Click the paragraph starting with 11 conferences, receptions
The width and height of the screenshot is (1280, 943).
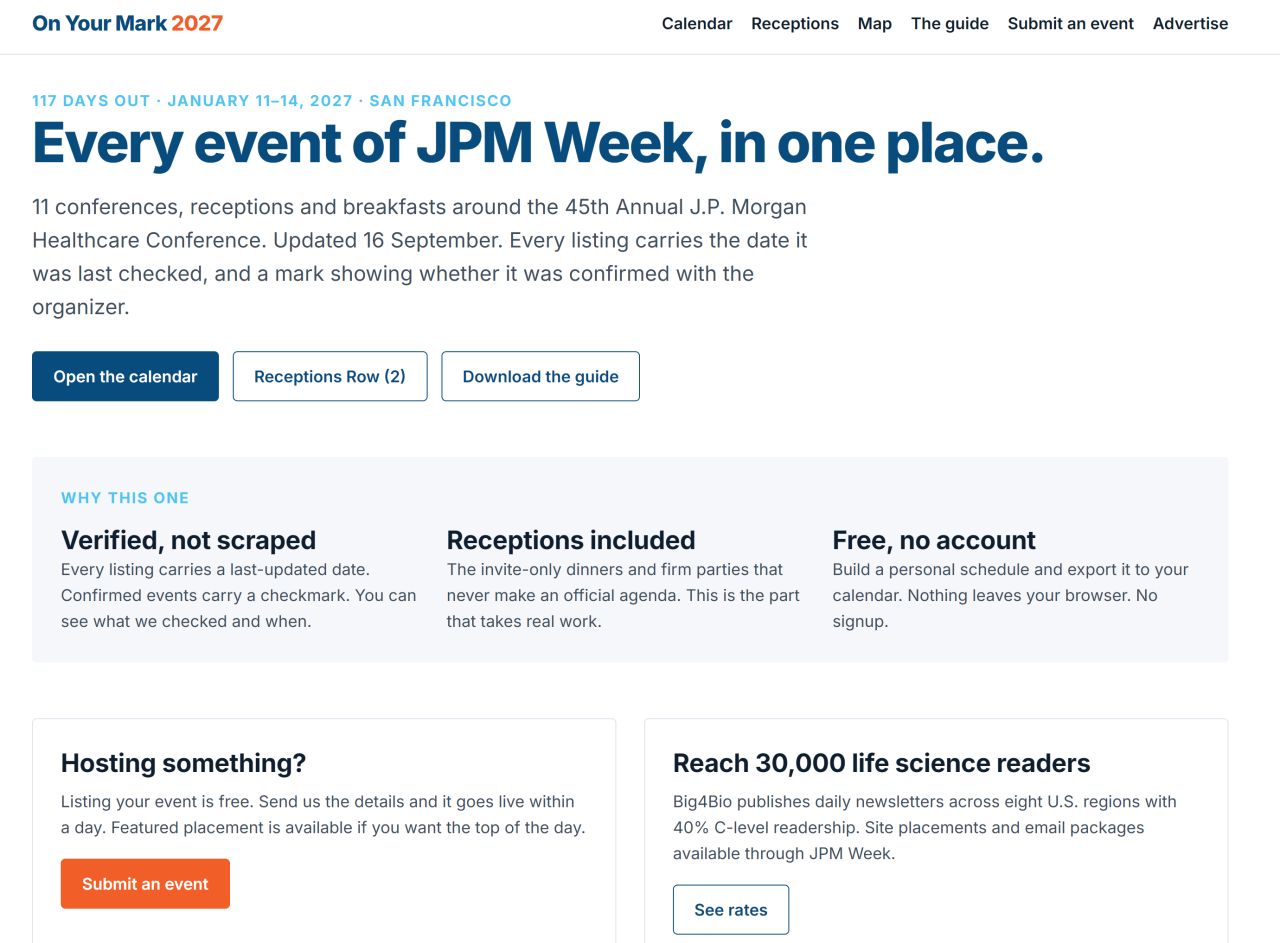click(420, 257)
